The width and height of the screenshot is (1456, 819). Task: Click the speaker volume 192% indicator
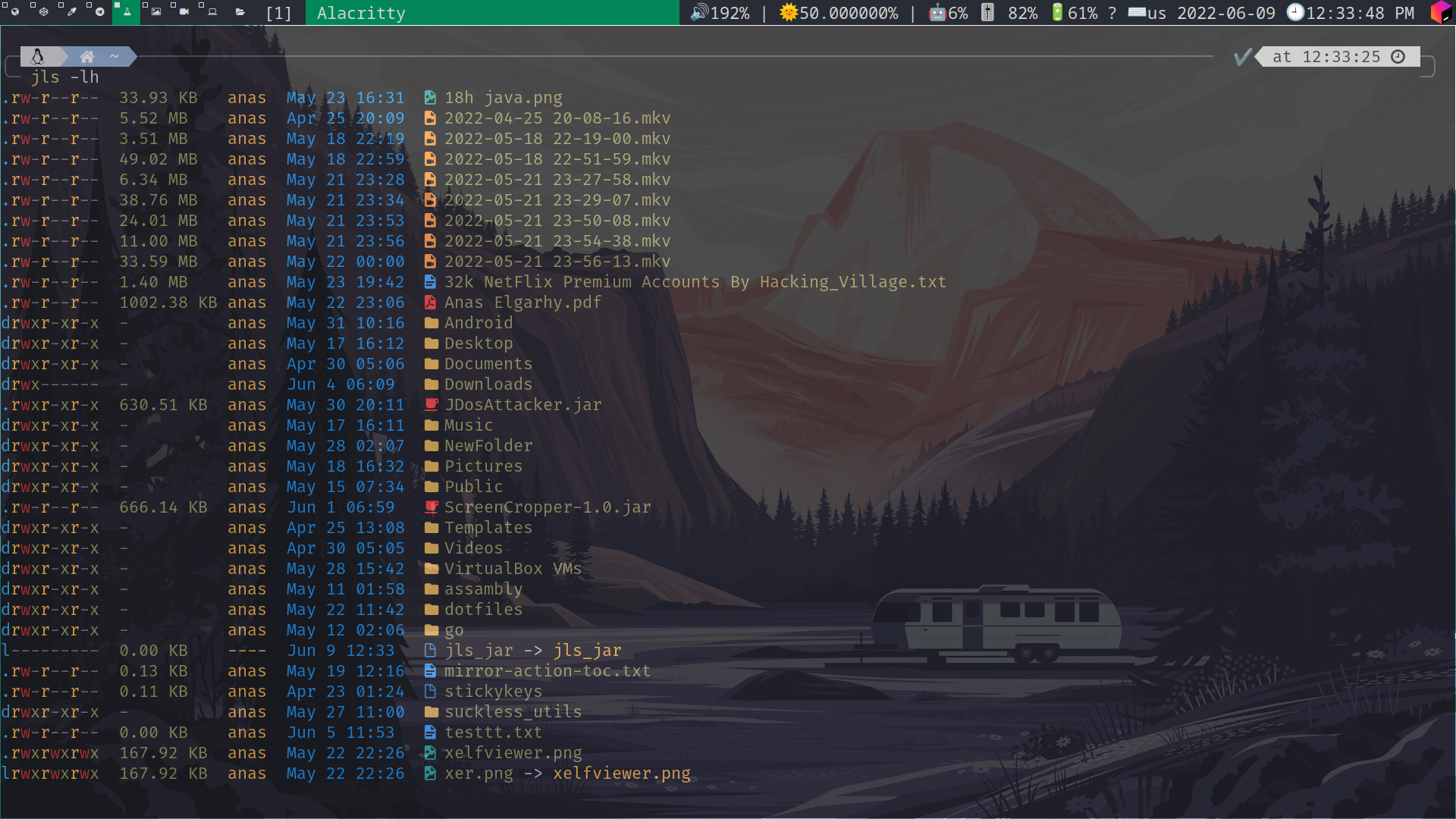click(720, 13)
